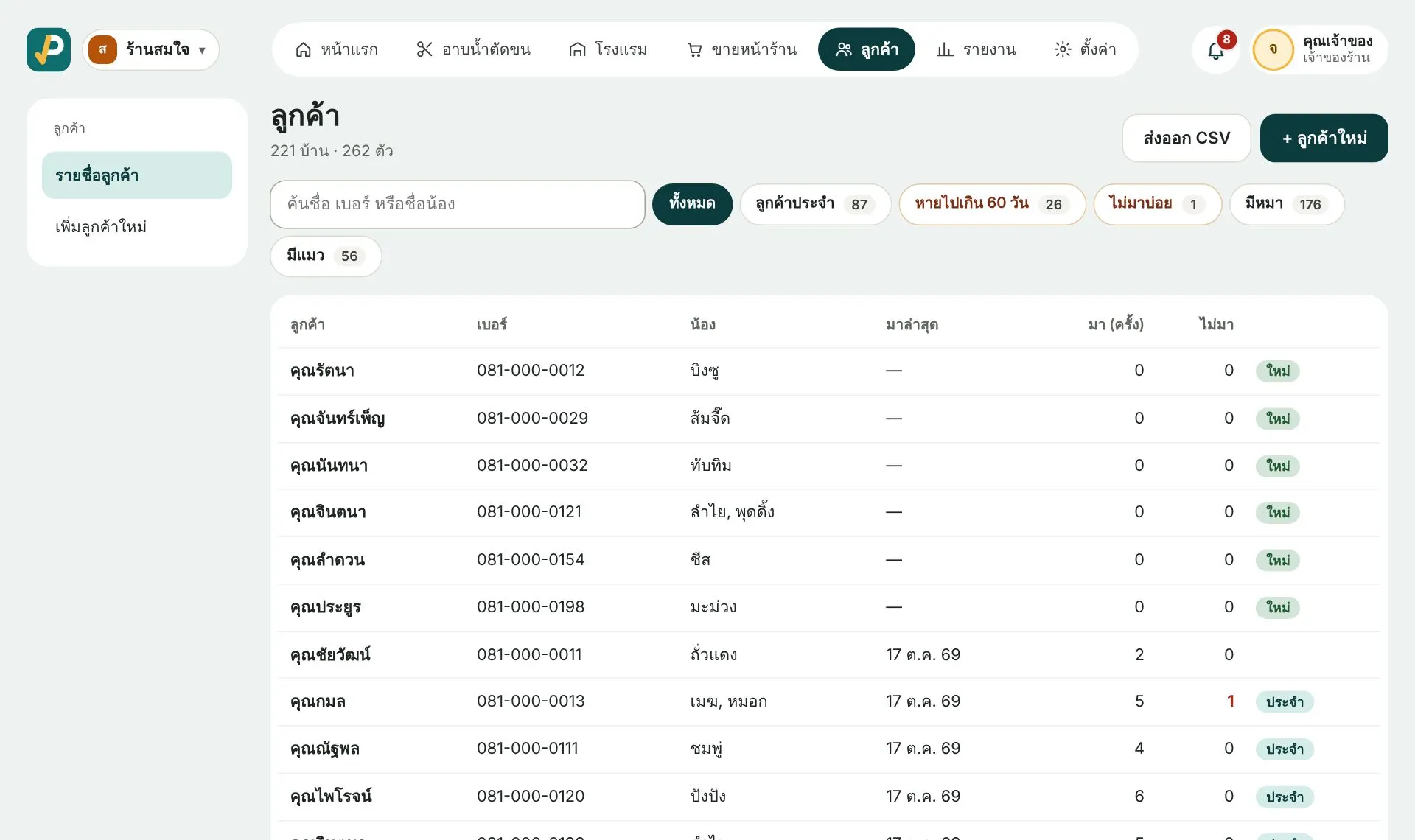Click the มา (ครั้ง) column header
1415x840 pixels.
(x=1116, y=324)
